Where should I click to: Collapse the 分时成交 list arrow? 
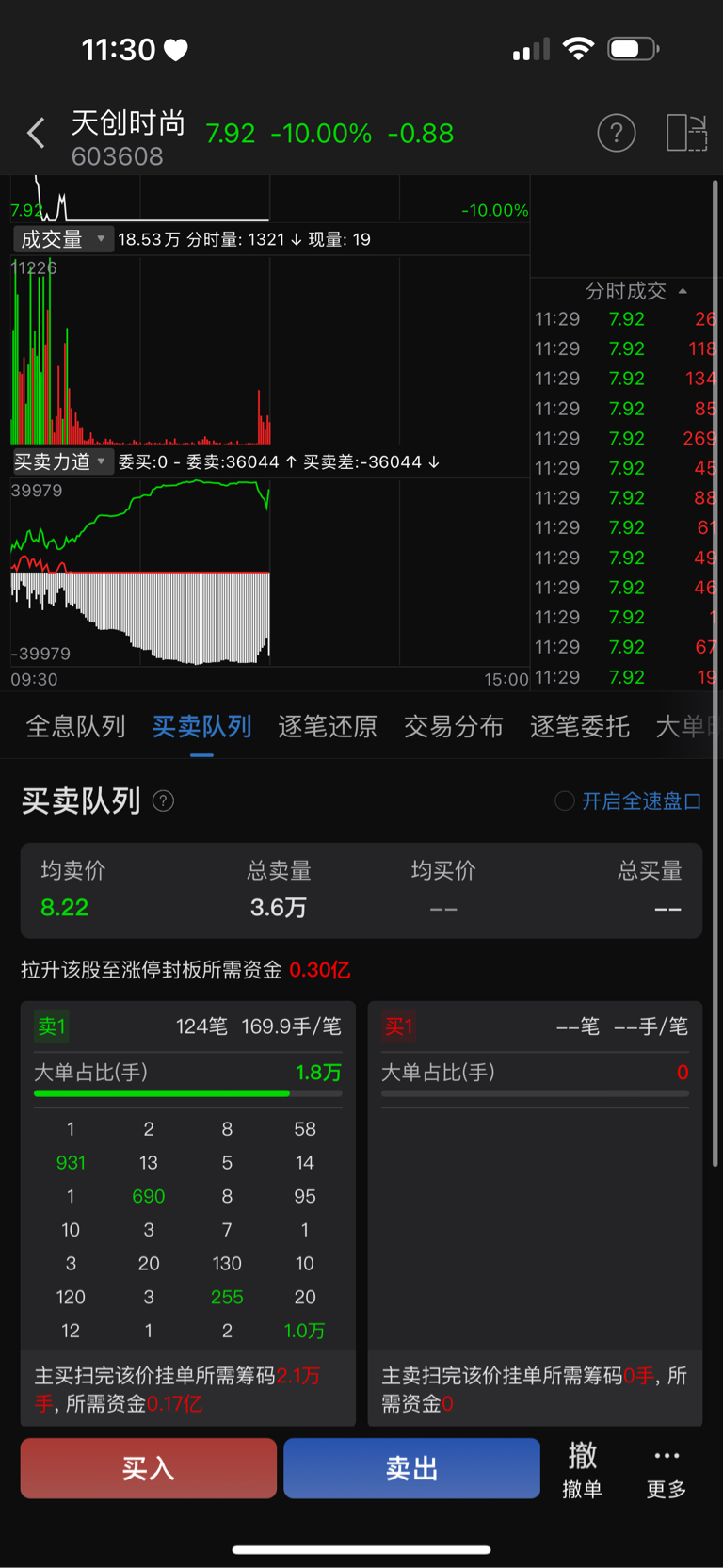683,291
